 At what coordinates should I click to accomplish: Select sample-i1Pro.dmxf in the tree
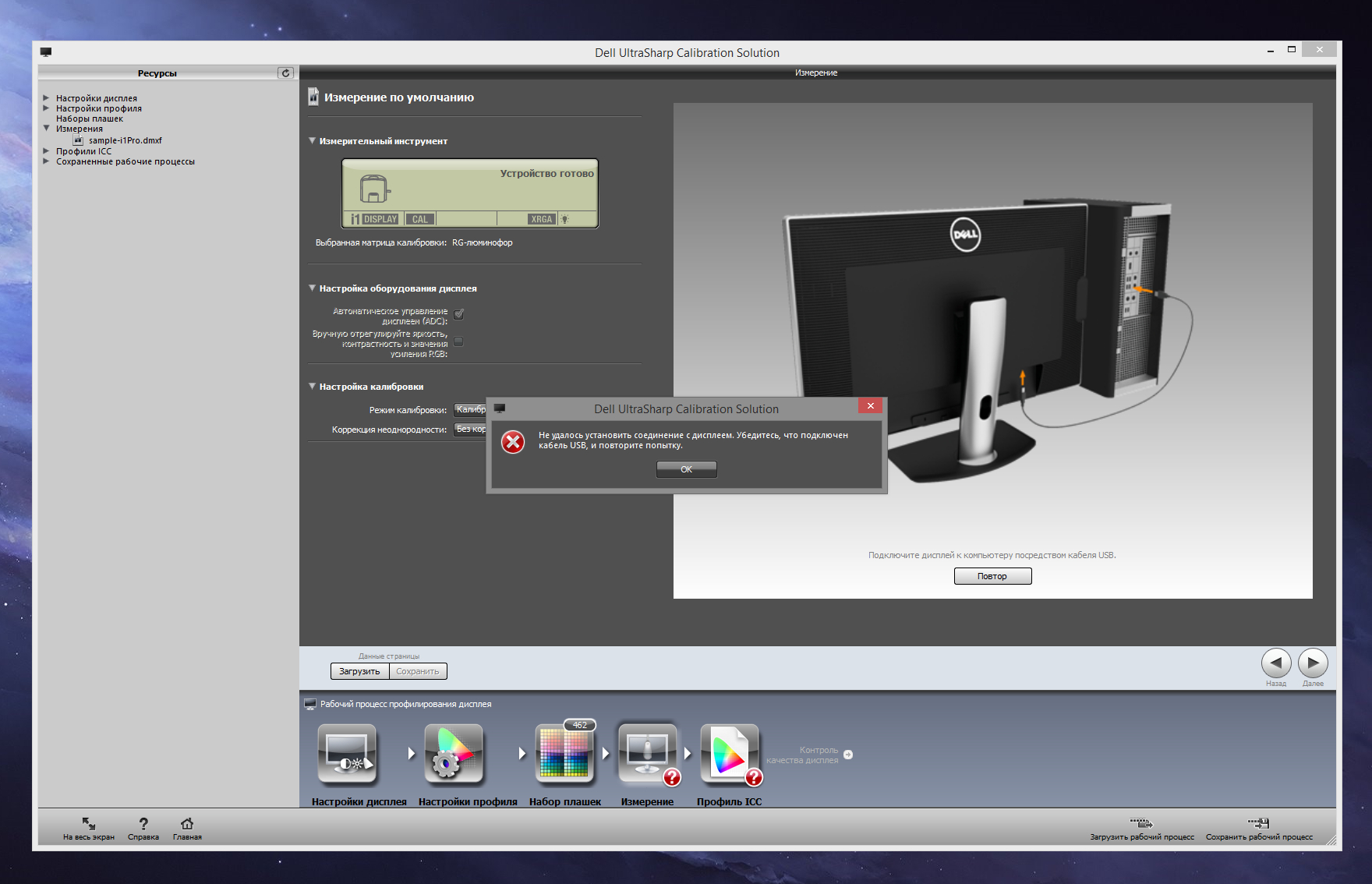pyautogui.click(x=125, y=140)
